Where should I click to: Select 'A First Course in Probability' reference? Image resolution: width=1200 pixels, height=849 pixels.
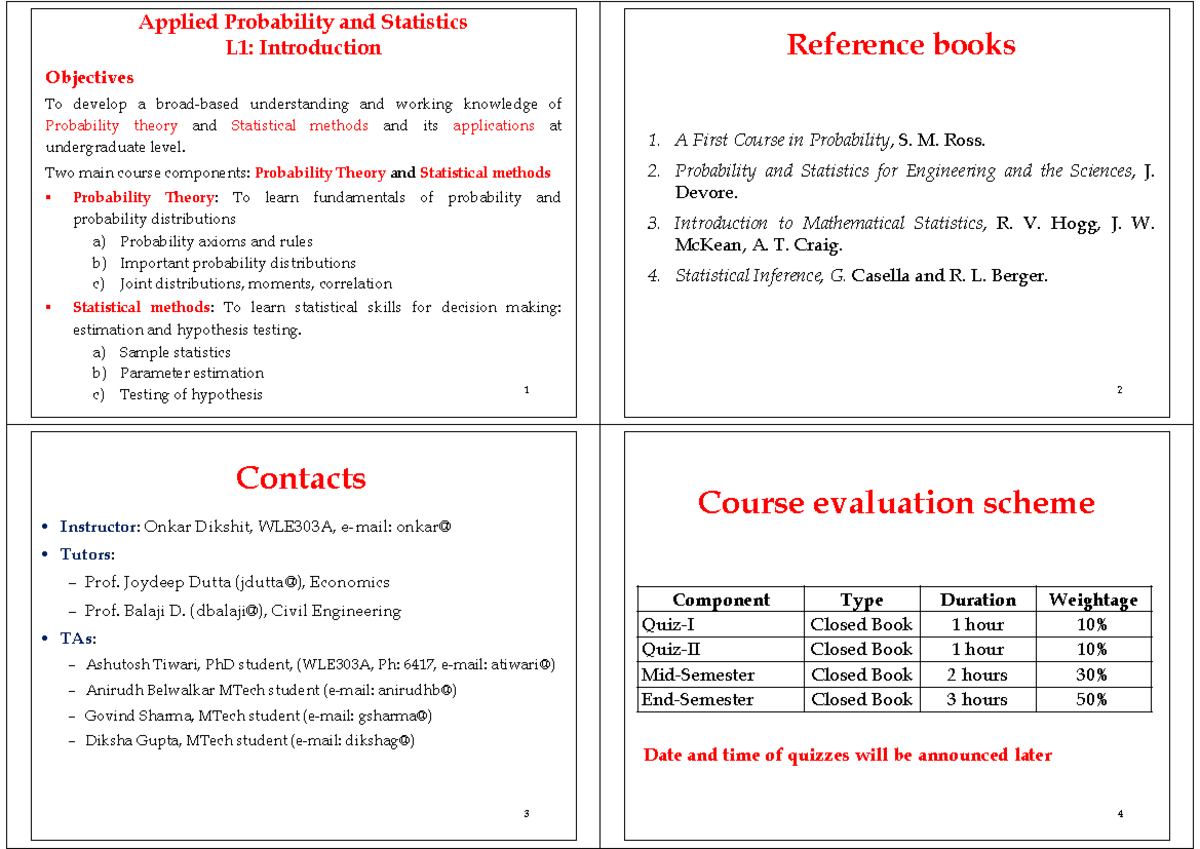[830, 141]
